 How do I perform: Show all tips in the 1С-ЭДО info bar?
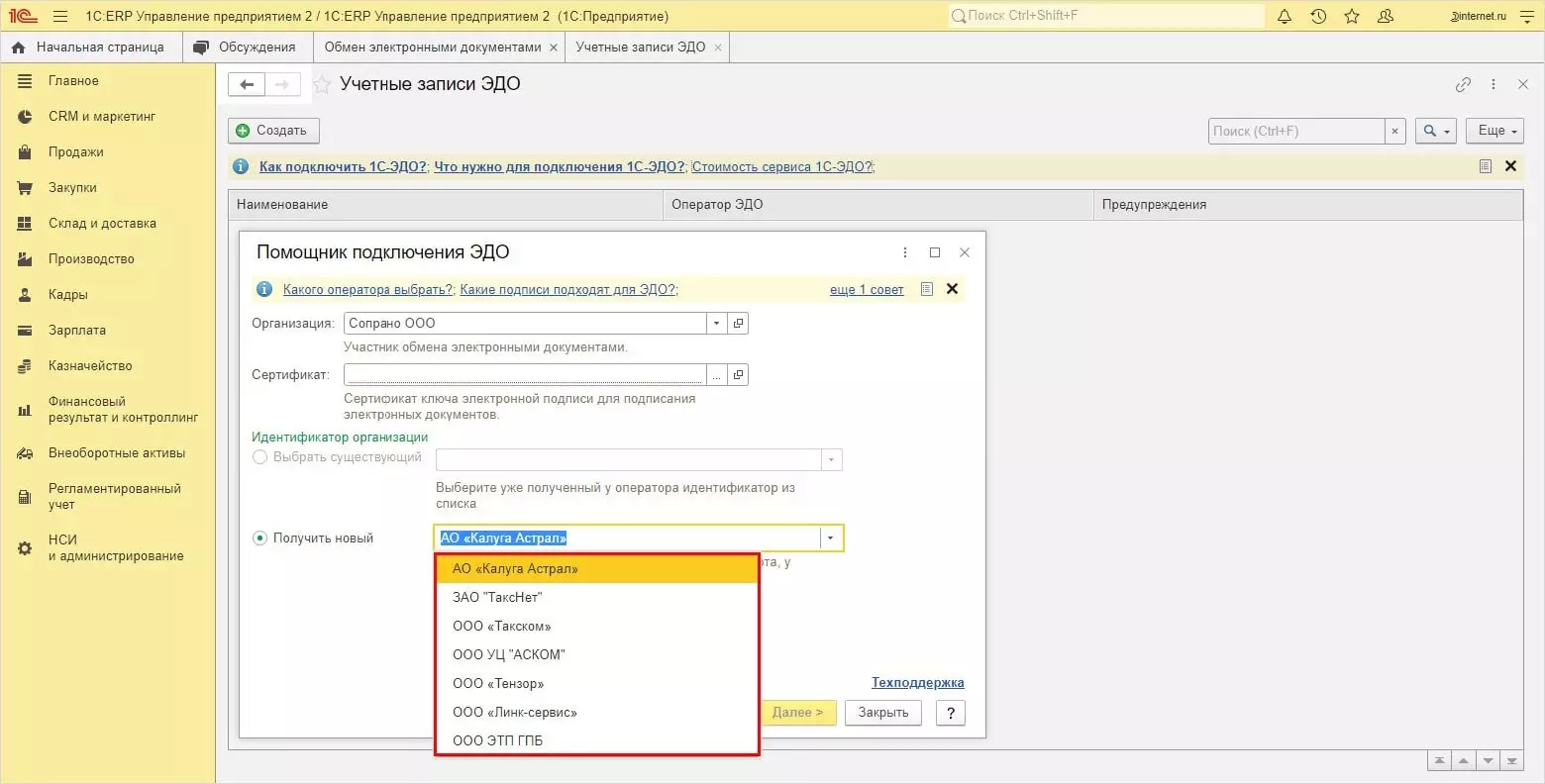pos(1485,166)
